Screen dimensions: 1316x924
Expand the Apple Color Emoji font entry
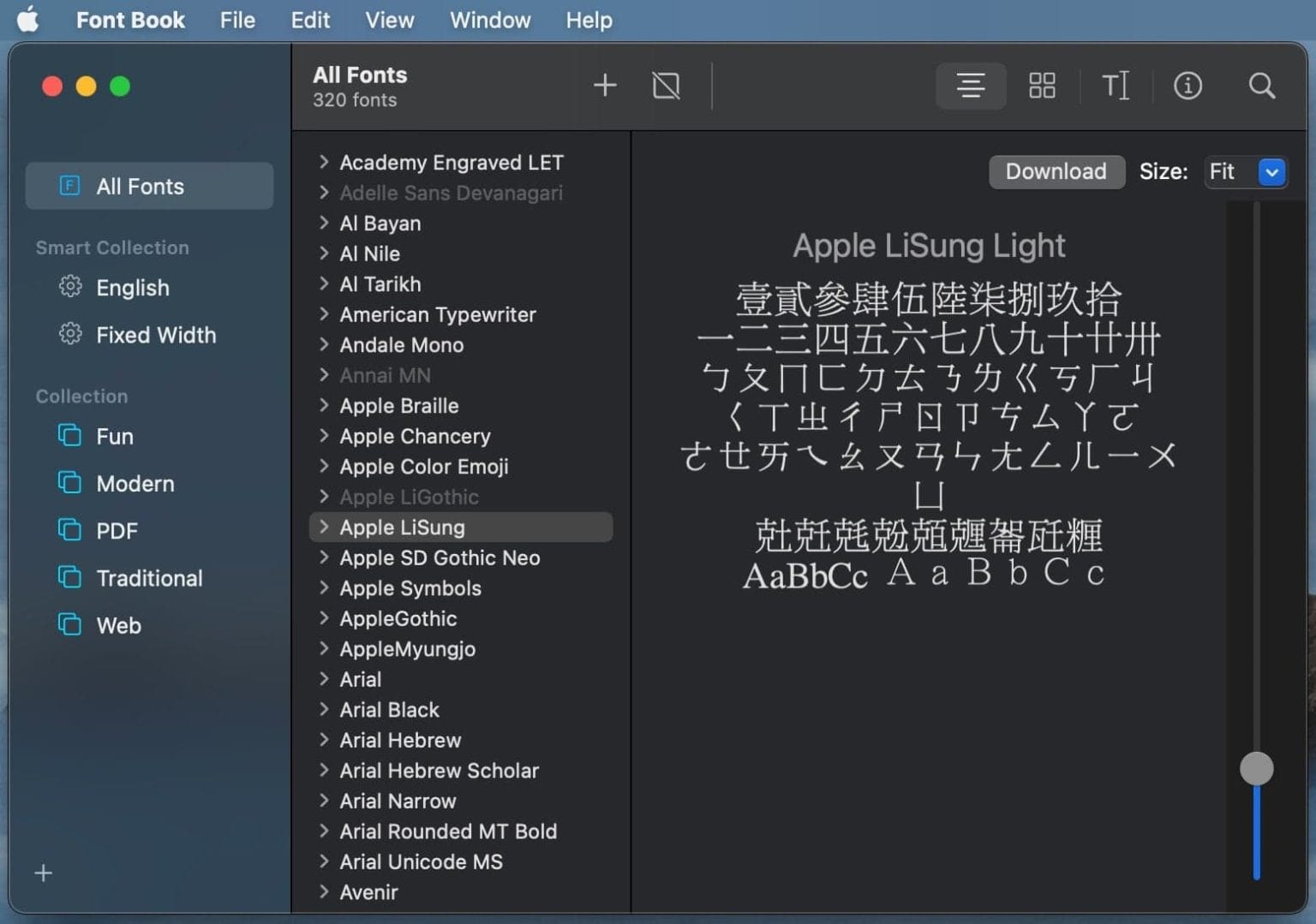325,467
